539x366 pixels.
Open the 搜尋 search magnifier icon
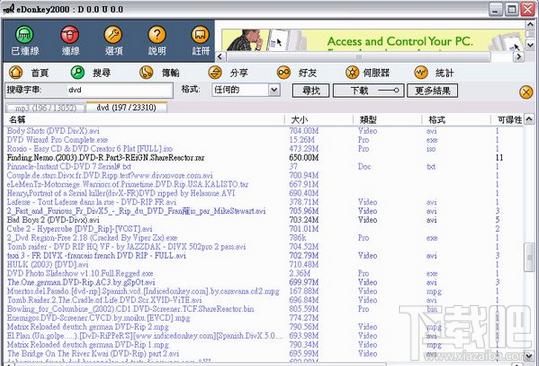[78, 72]
